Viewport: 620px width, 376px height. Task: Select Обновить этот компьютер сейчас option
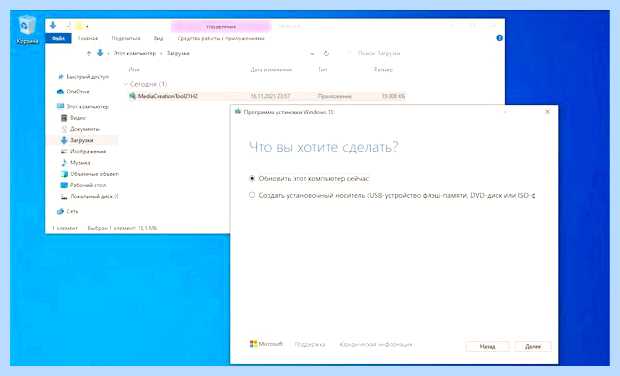tap(310, 179)
